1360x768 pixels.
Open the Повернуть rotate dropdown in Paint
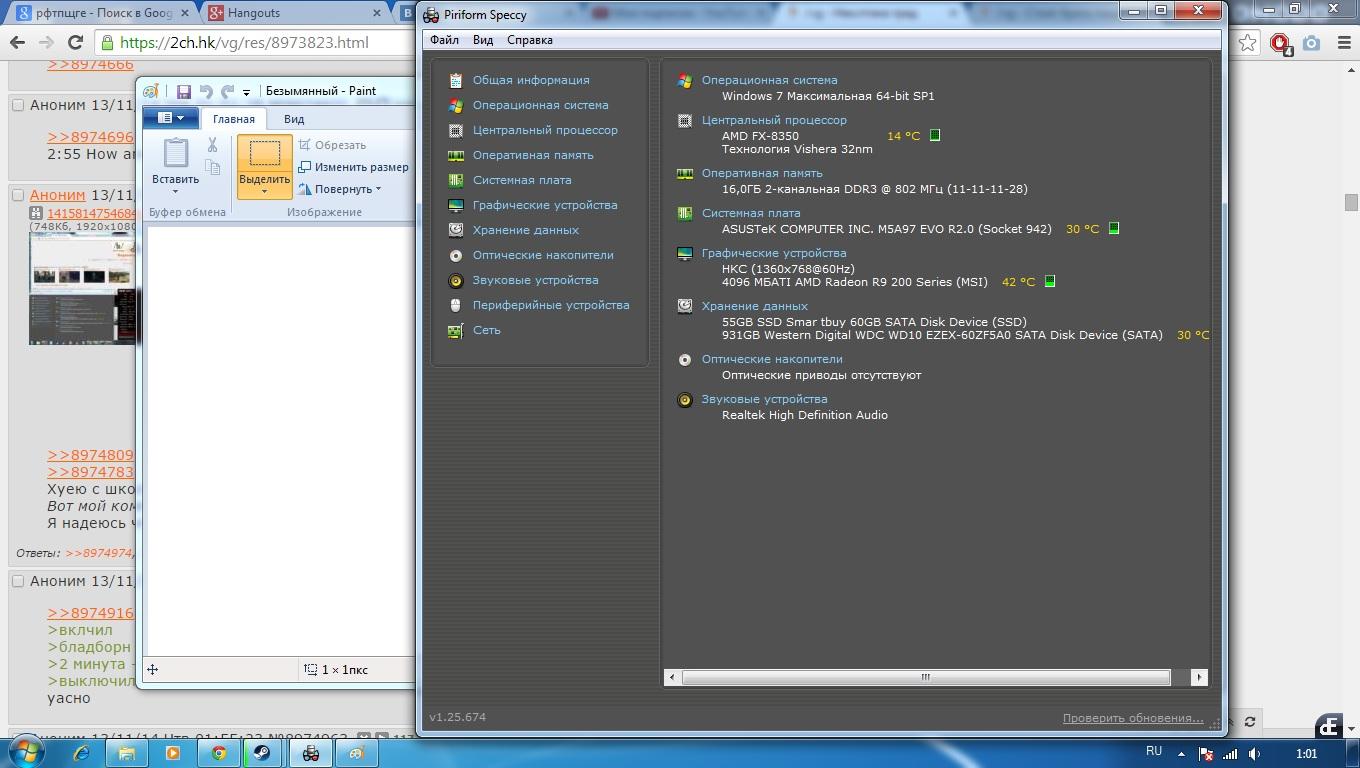[x=340, y=189]
